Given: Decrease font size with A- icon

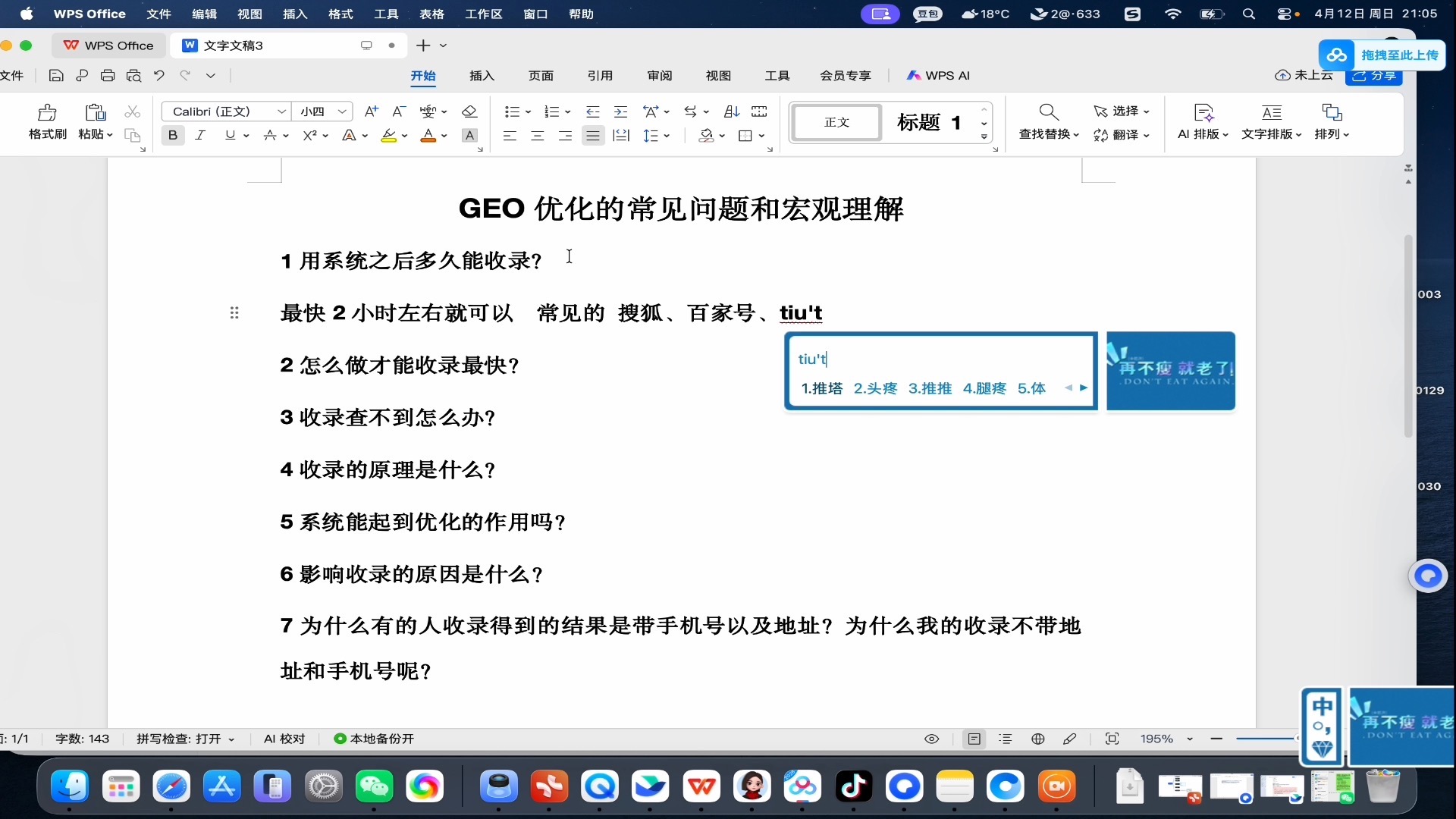Looking at the screenshot, I should coord(400,111).
